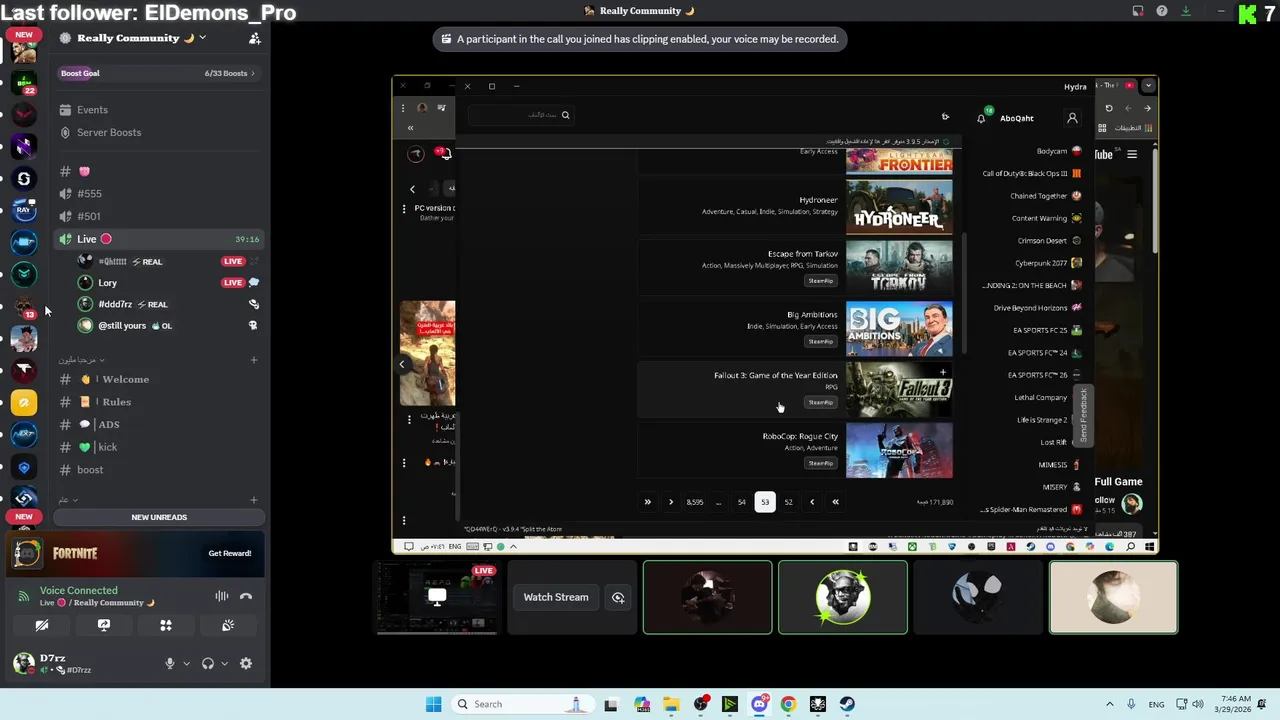This screenshot has height=720, width=1280.
Task: Mute microphone in user panel
Action: 170,663
